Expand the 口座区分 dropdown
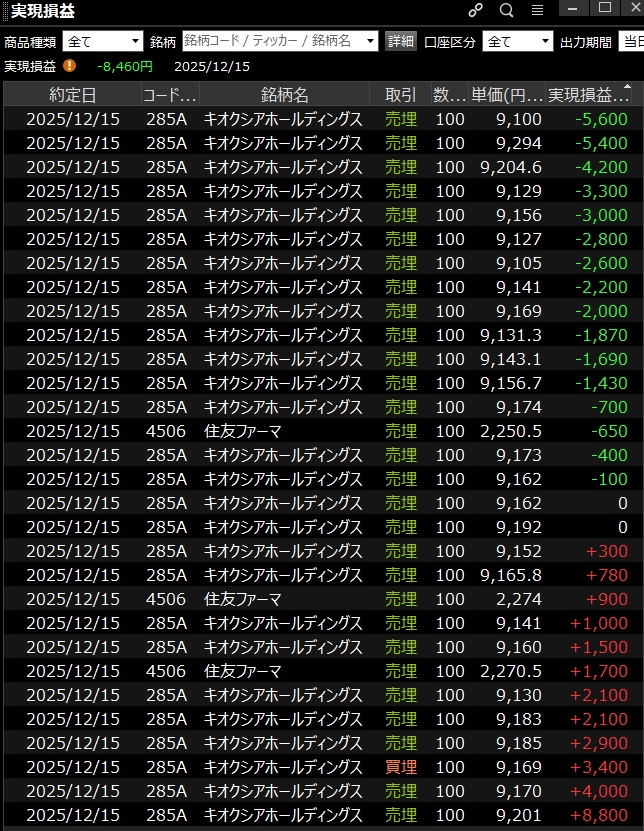This screenshot has width=644, height=831. click(x=545, y=42)
